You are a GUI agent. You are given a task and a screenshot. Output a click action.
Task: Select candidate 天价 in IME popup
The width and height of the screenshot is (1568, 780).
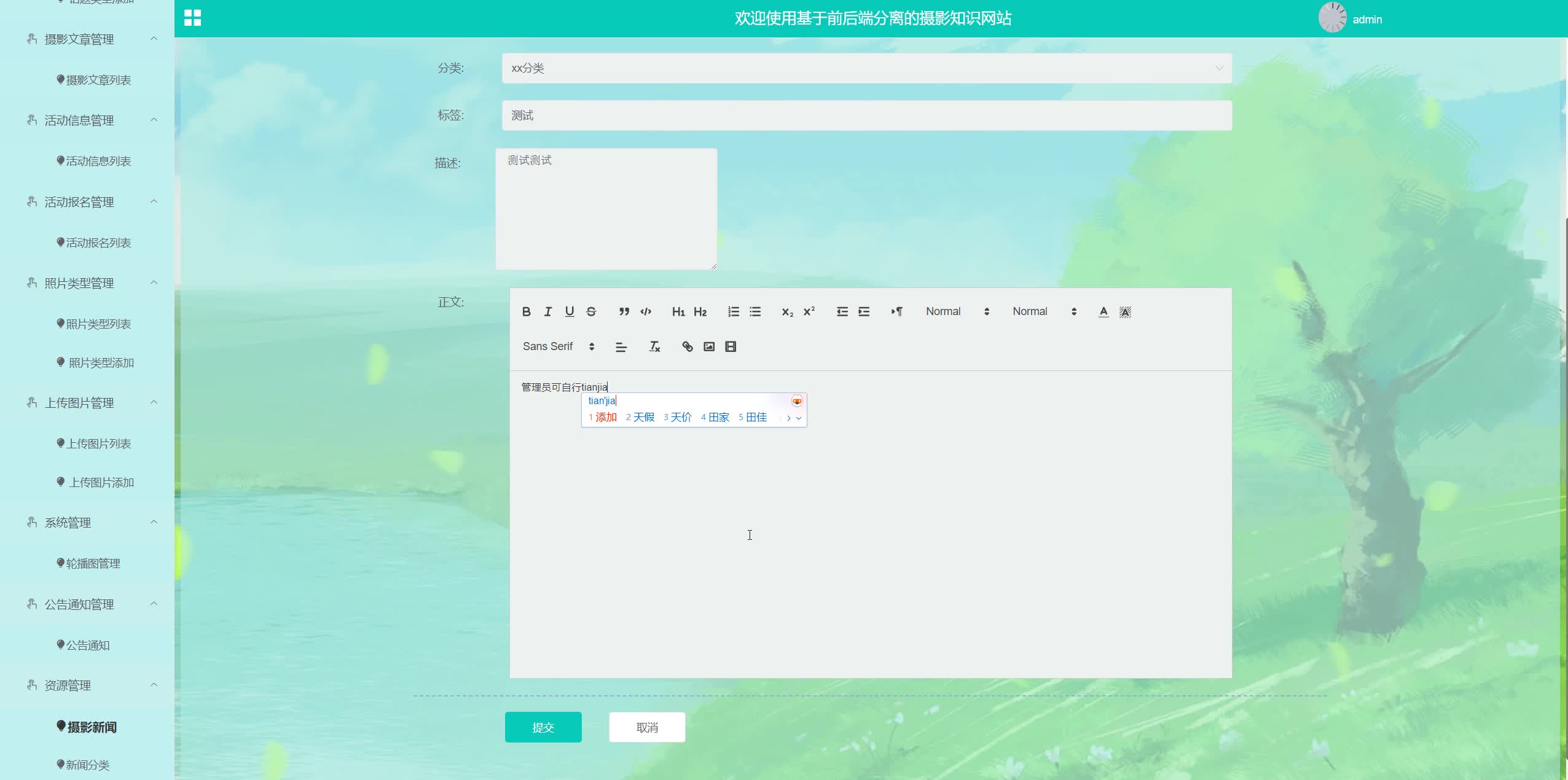pyautogui.click(x=681, y=418)
